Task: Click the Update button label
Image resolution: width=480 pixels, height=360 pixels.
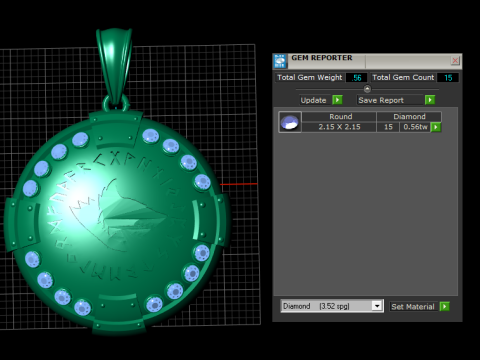Action: pos(313,100)
